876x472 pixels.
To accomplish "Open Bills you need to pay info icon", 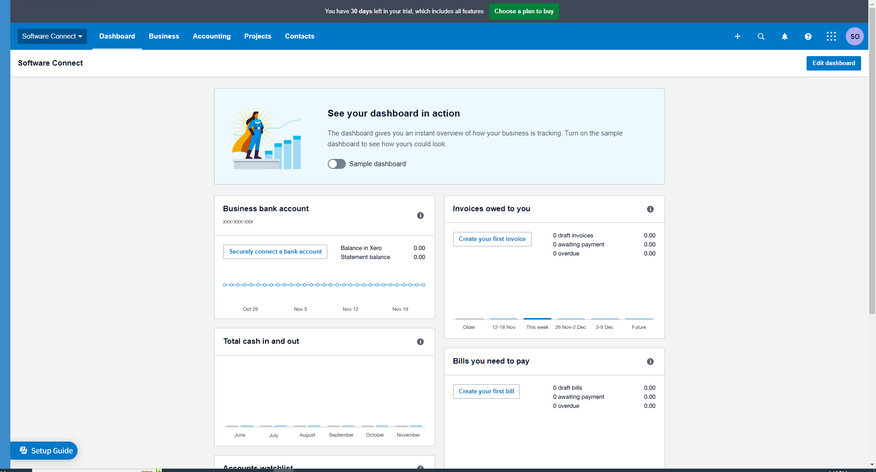I will click(x=650, y=361).
